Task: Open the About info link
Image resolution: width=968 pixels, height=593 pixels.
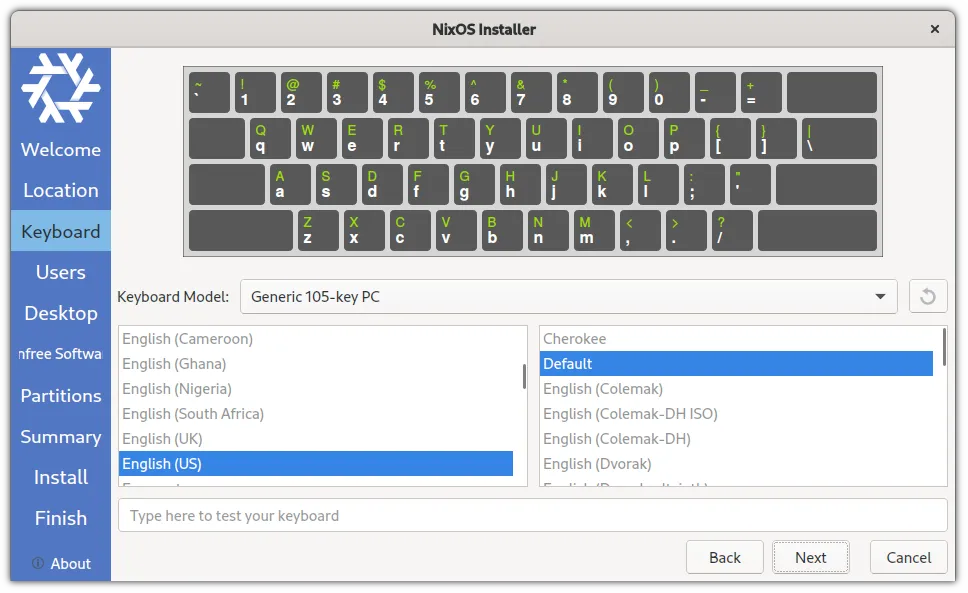Action: [61, 563]
